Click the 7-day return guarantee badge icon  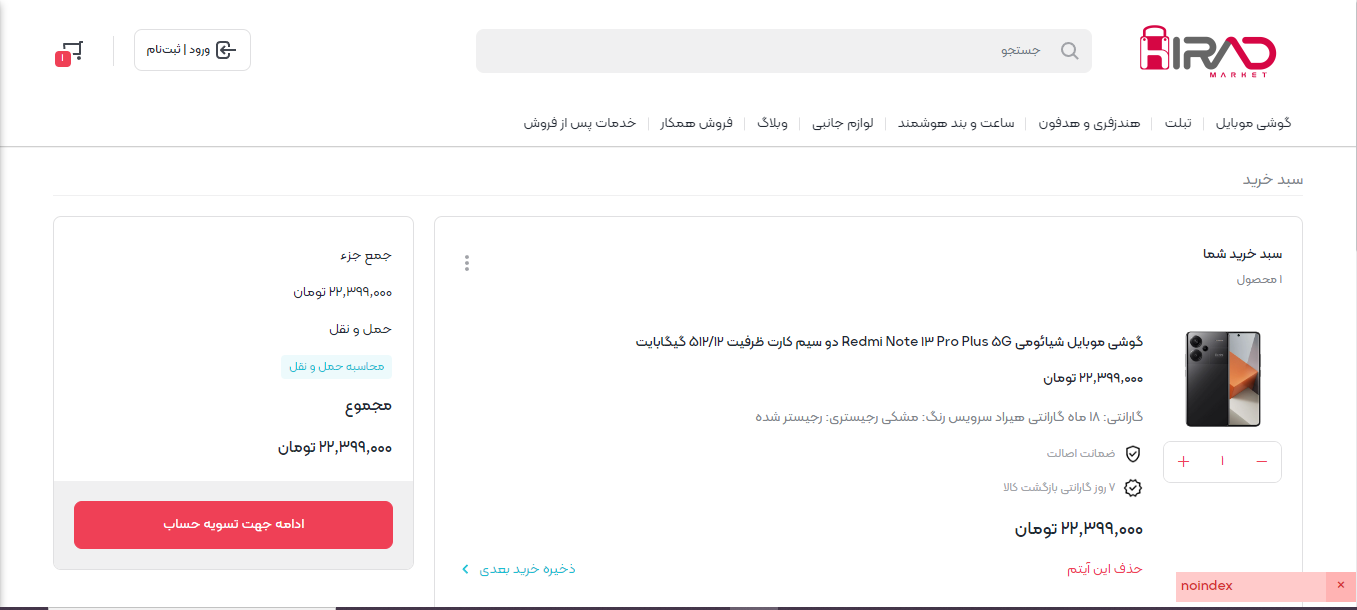pyautogui.click(x=1133, y=488)
